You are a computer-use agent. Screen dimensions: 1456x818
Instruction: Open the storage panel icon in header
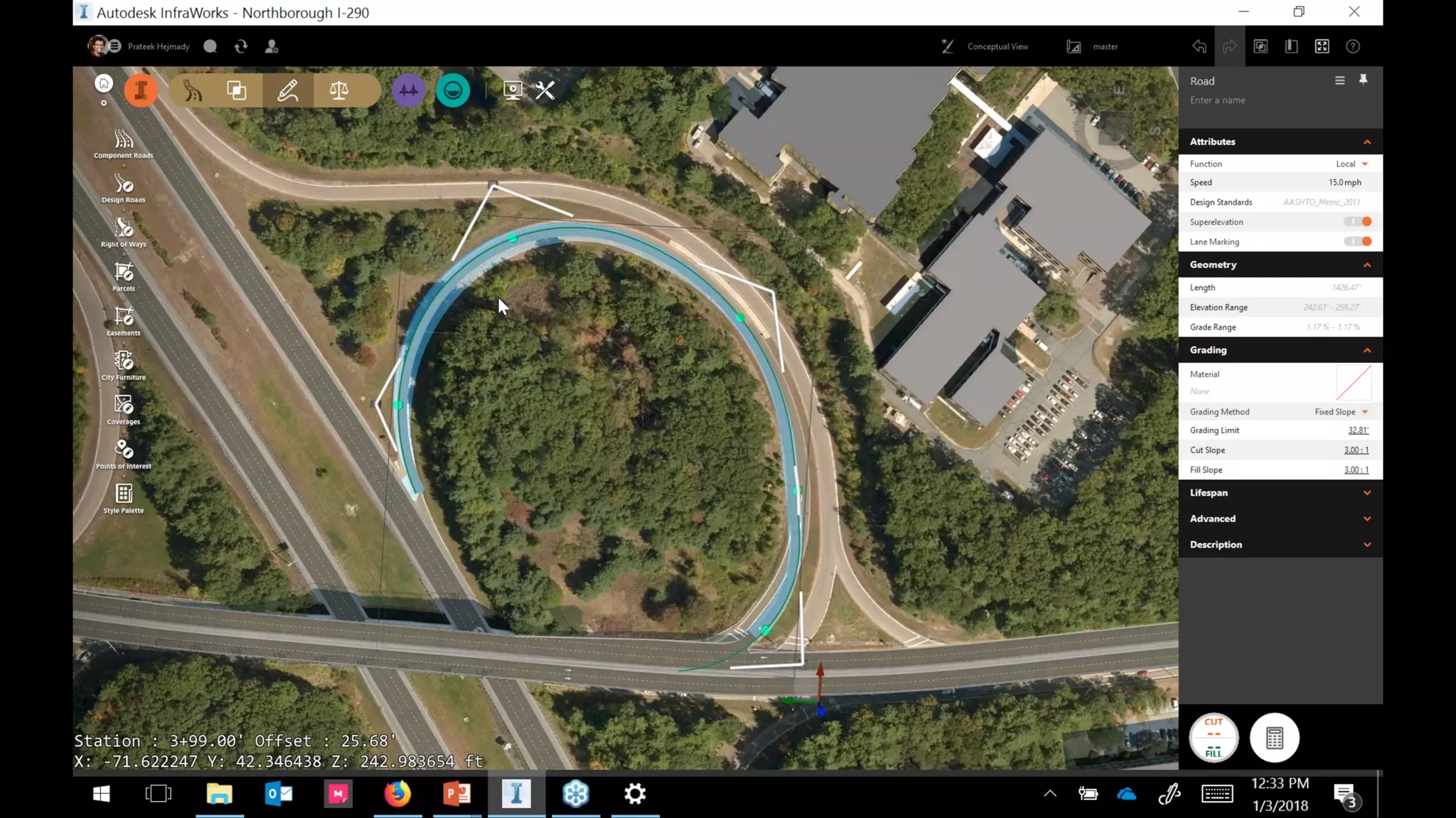click(x=1260, y=46)
